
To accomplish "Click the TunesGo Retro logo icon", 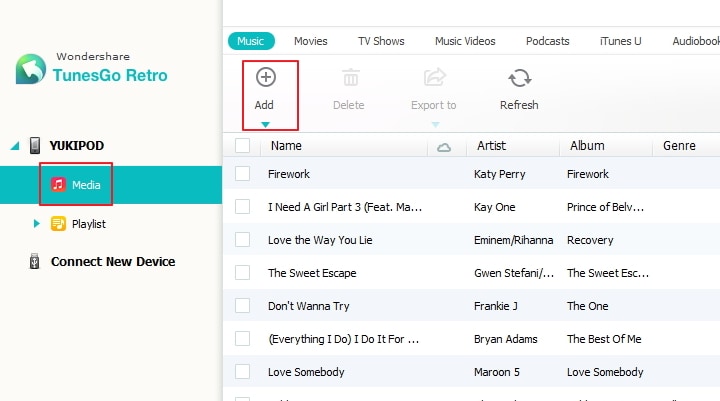I will pos(31,69).
